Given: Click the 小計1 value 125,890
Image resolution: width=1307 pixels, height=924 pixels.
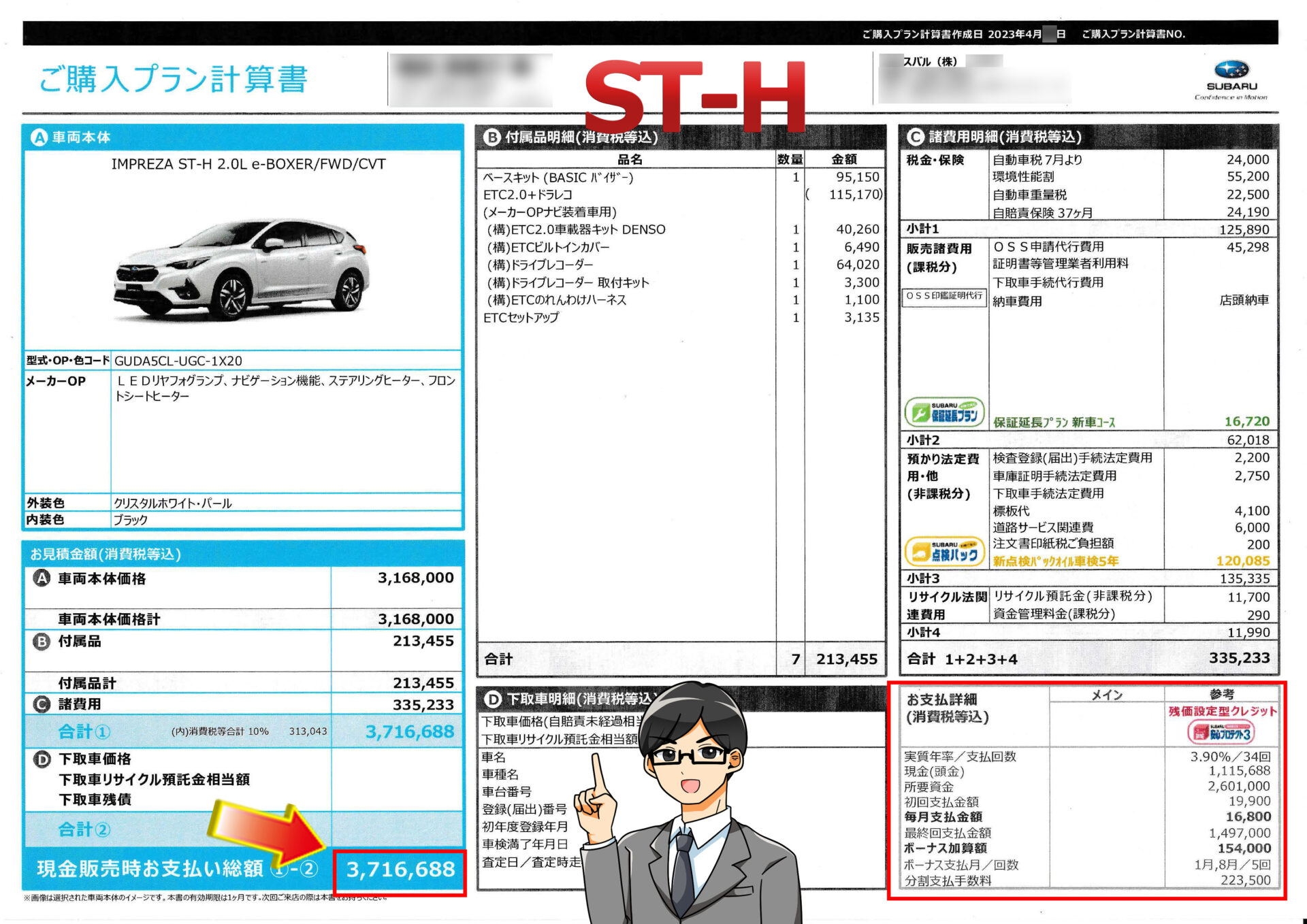Looking at the screenshot, I should (x=1244, y=229).
